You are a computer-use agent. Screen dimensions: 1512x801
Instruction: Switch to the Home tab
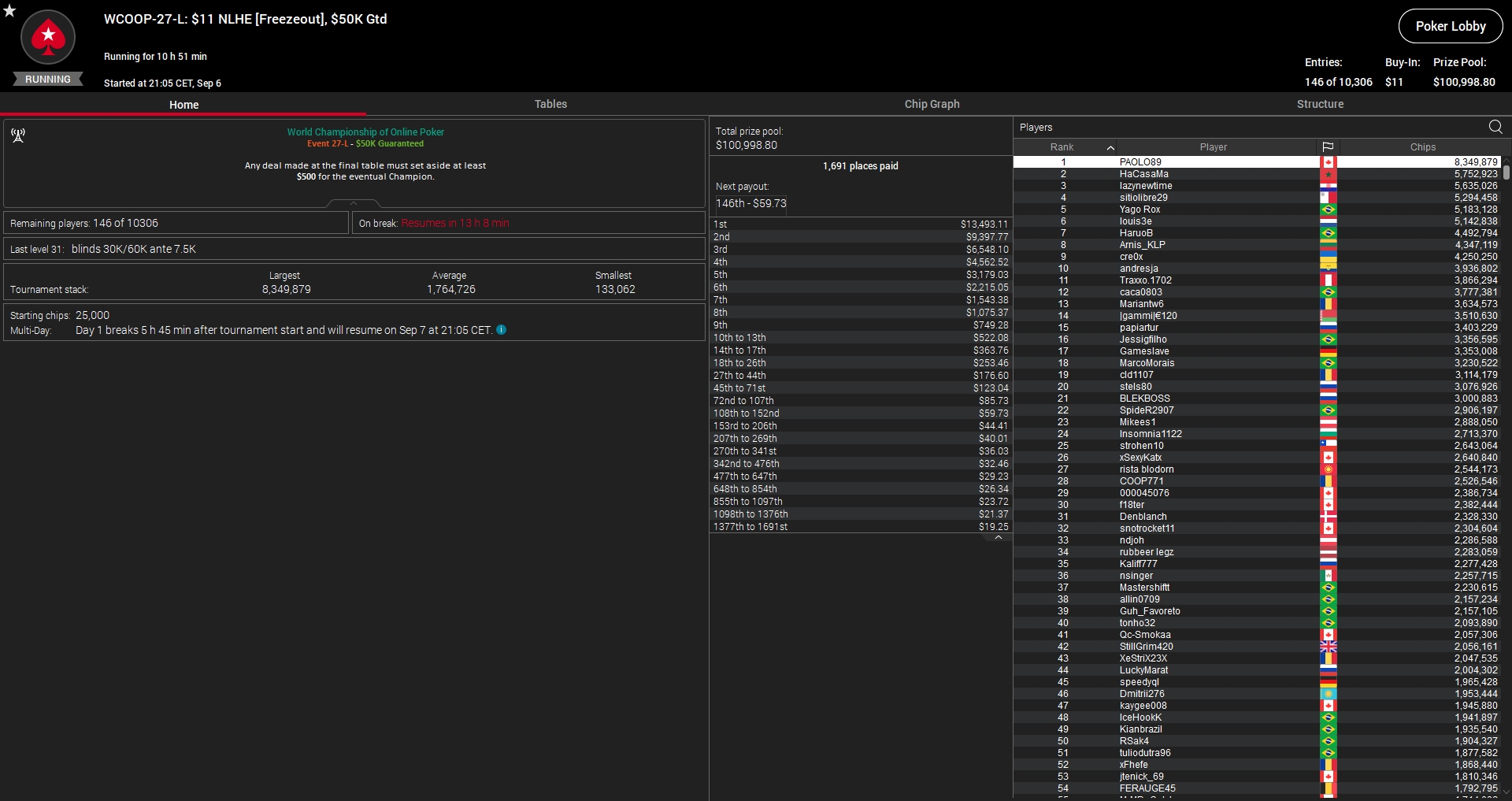183,104
